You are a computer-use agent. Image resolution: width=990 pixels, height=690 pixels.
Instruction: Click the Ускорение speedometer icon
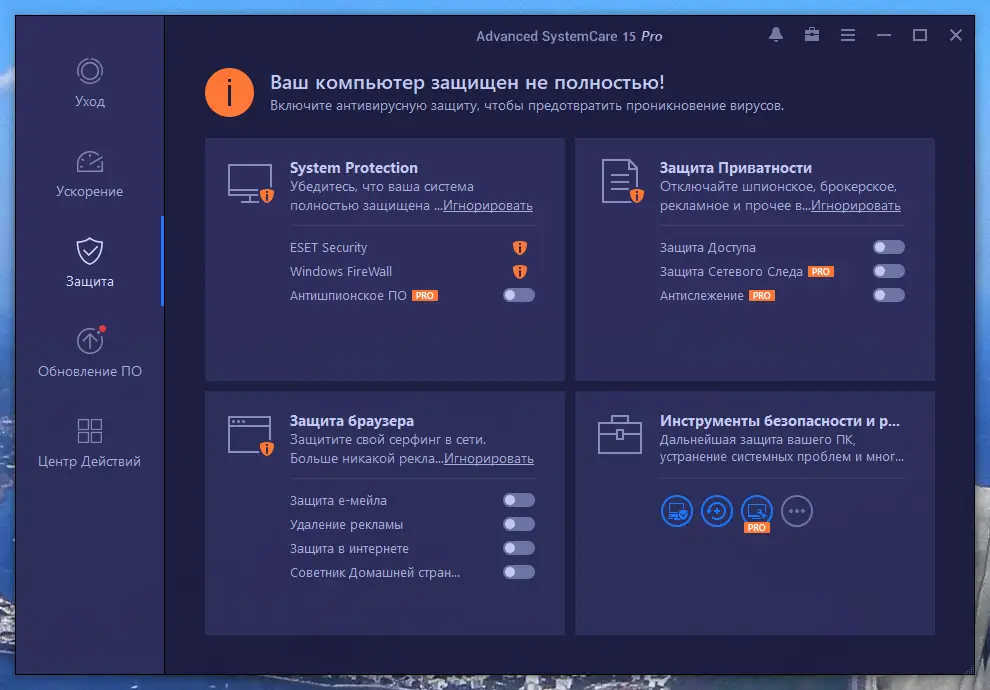[x=90, y=162]
